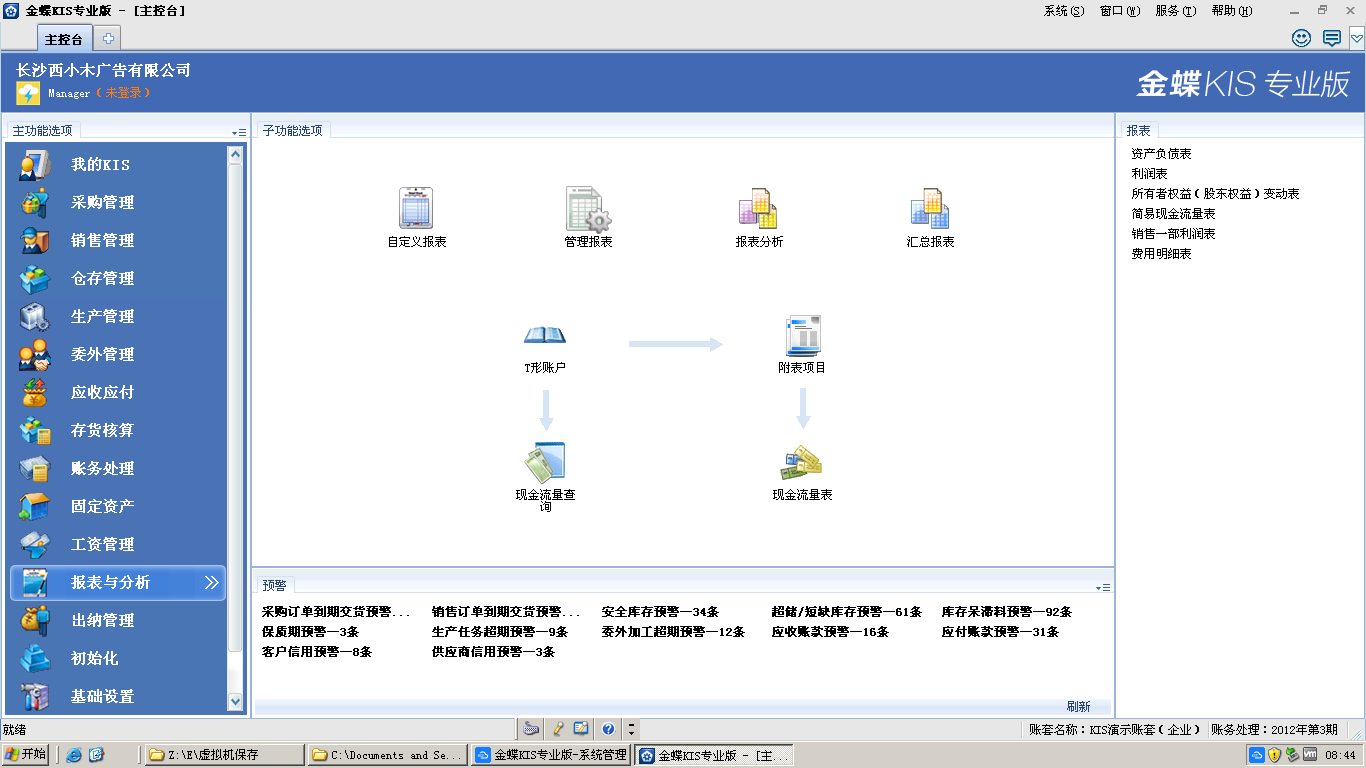Image resolution: width=1366 pixels, height=768 pixels.
Task: Click the 刷新 refresh link
Action: click(1078, 706)
